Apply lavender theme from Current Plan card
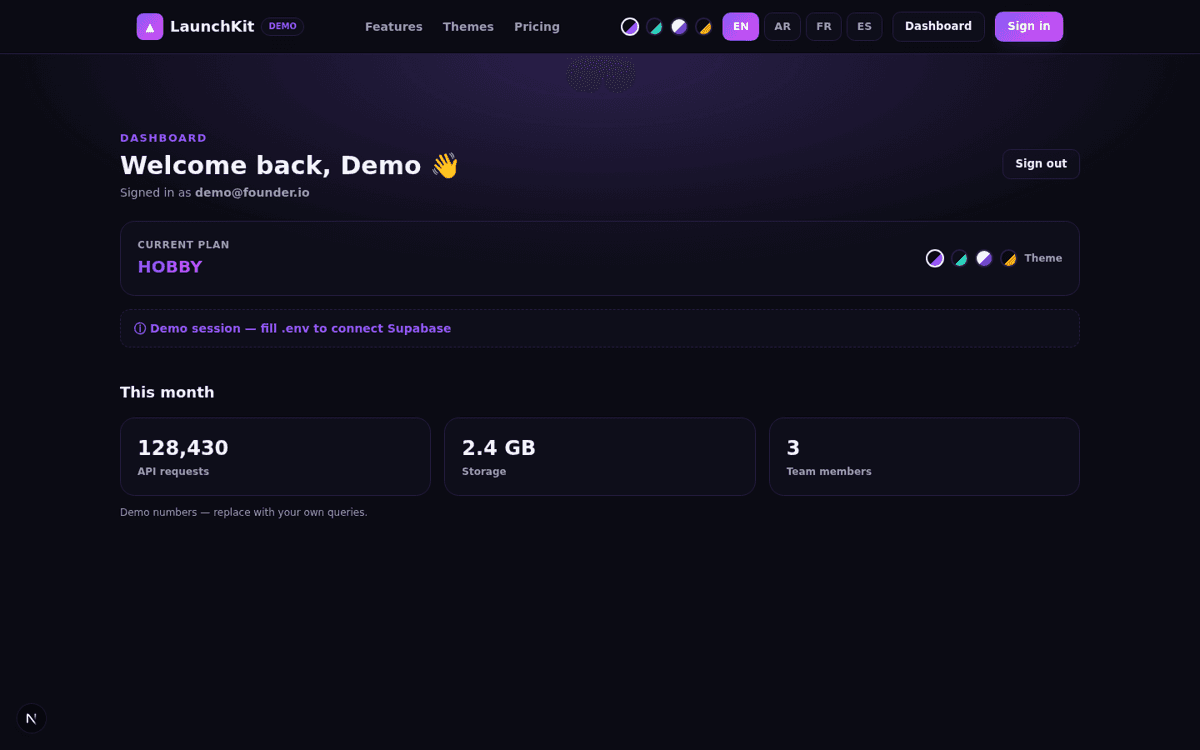Screen dimensions: 1200x750 click(x=984, y=258)
